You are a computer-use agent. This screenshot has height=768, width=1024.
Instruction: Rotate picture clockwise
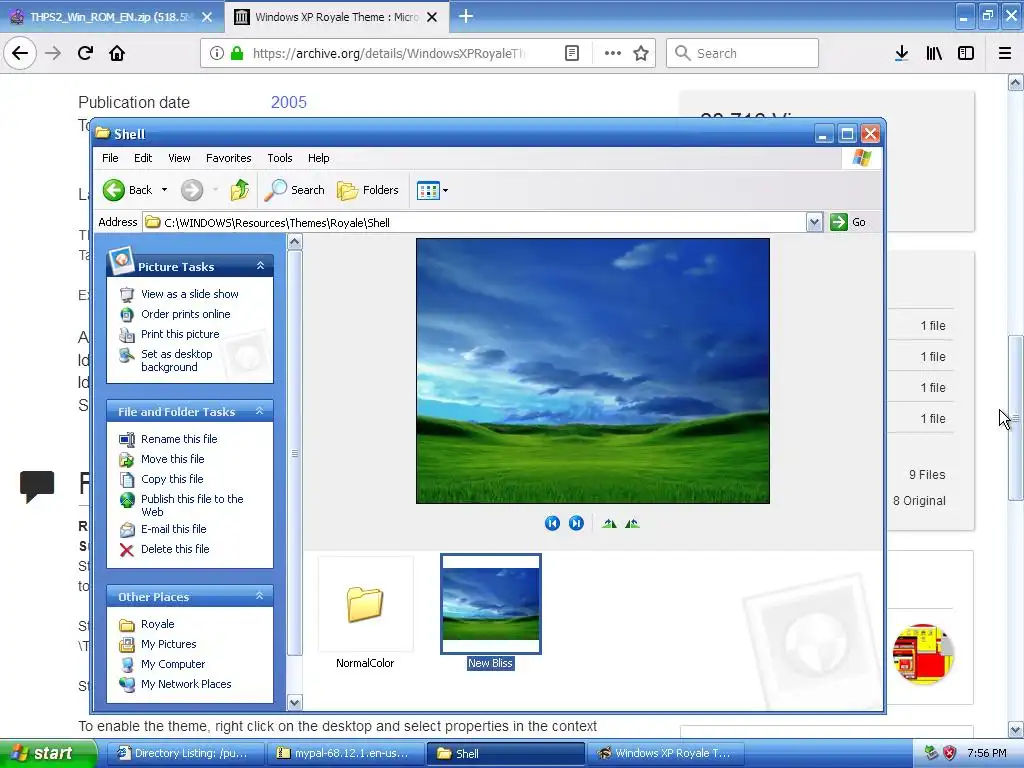609,523
